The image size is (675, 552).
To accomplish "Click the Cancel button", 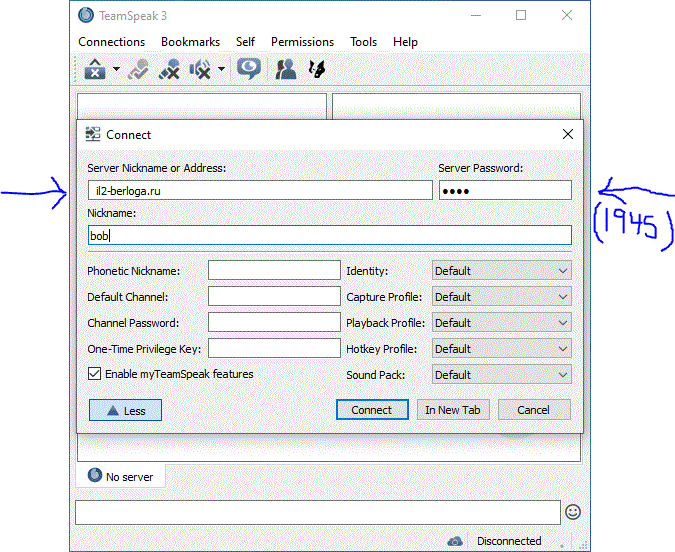I will (534, 410).
